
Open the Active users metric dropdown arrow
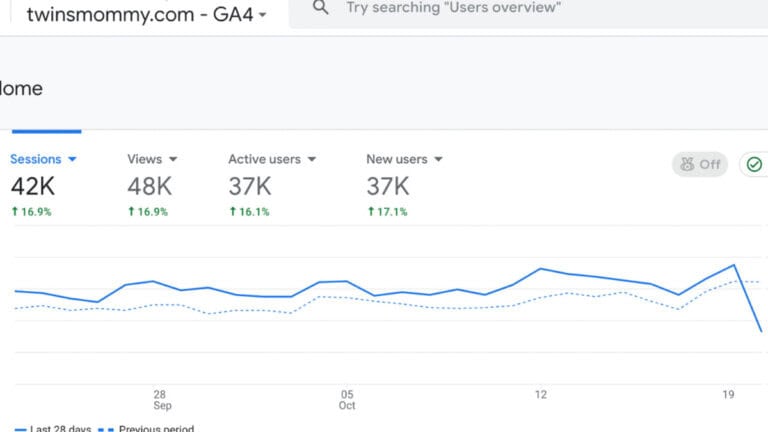point(311,159)
